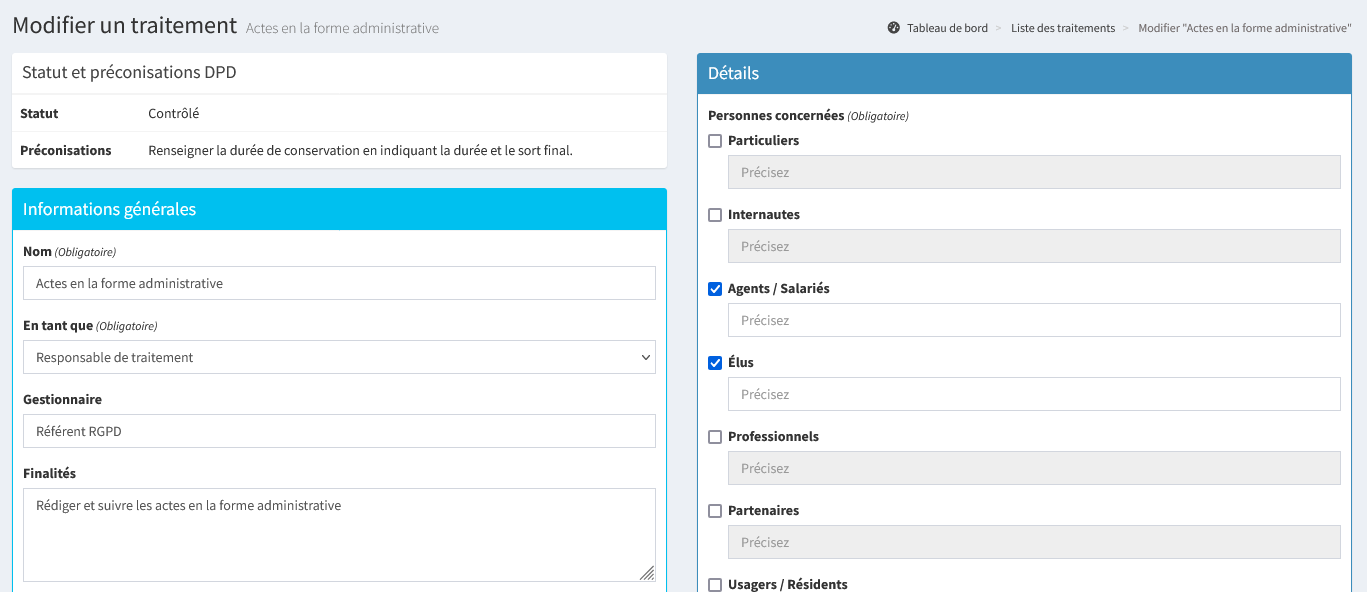Click the Détails panel header
Viewport: 1367px width, 592px height.
[1024, 73]
